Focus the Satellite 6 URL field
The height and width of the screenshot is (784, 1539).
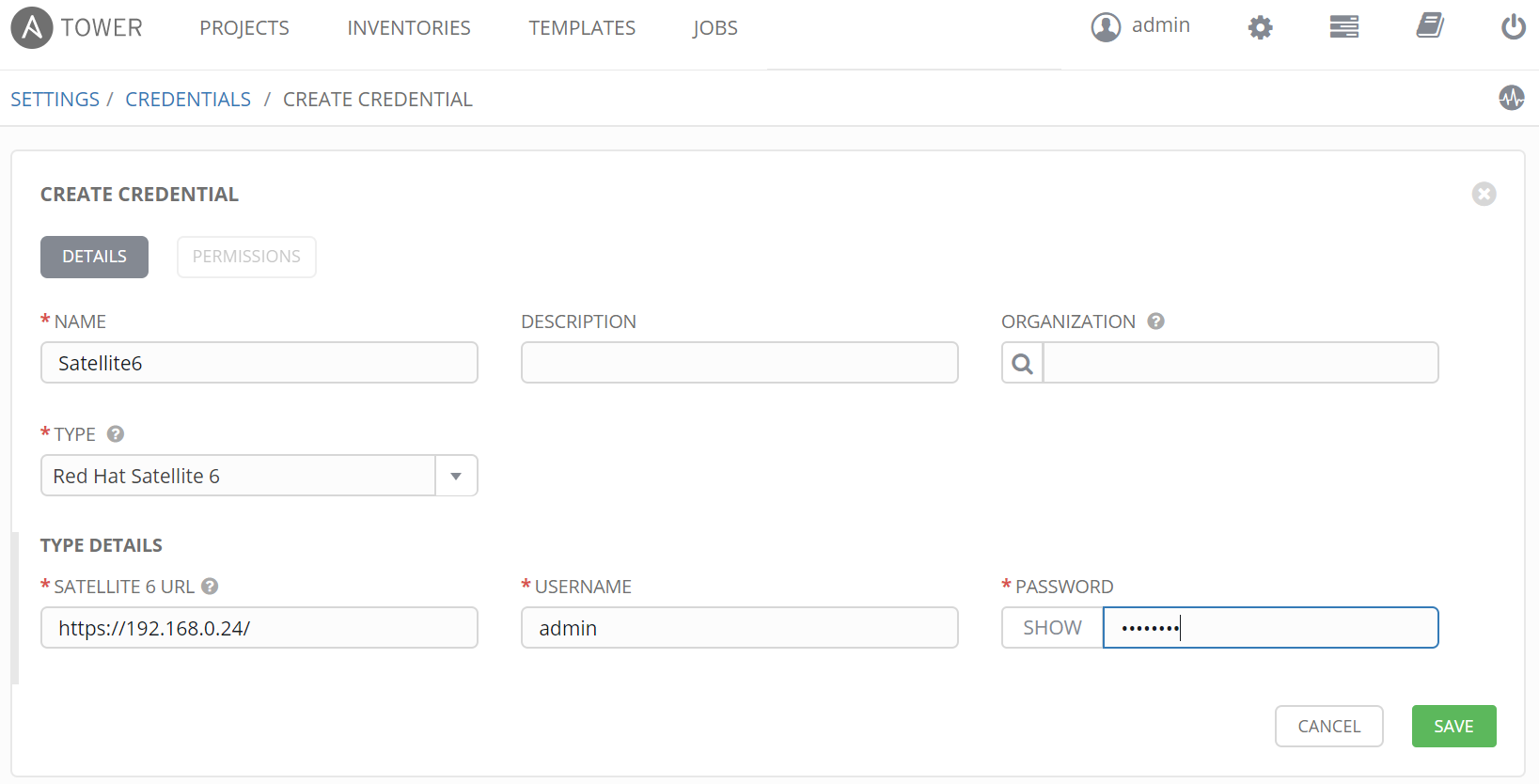point(259,628)
